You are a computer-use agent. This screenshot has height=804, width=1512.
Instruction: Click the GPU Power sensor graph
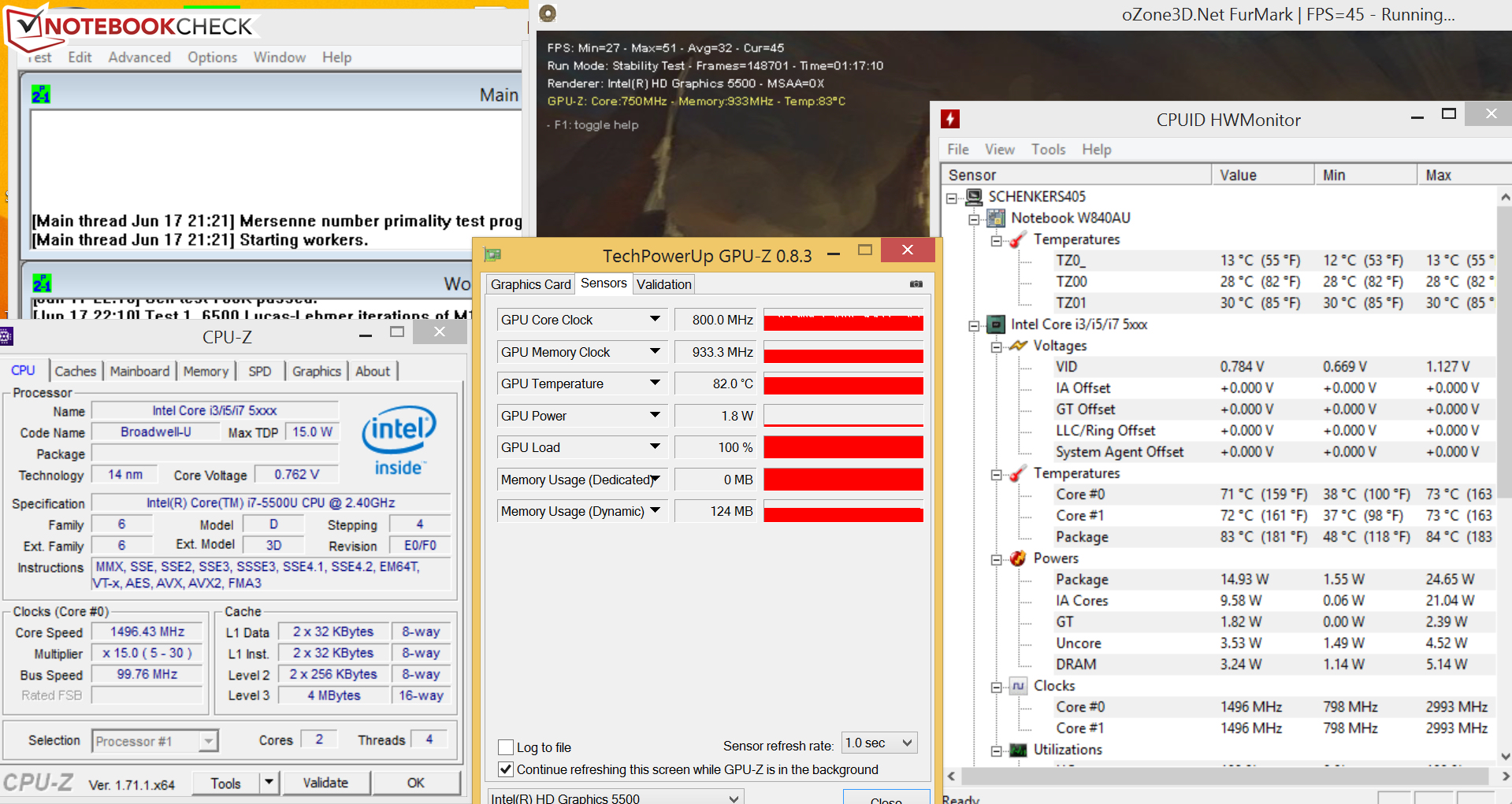click(x=843, y=416)
